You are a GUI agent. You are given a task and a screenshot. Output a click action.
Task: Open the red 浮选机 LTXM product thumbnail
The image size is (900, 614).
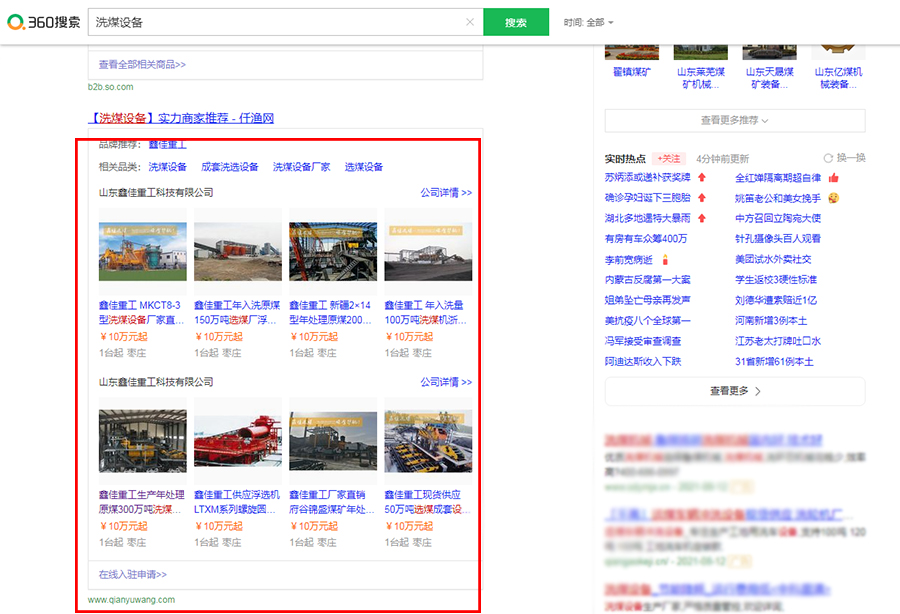[x=238, y=441]
